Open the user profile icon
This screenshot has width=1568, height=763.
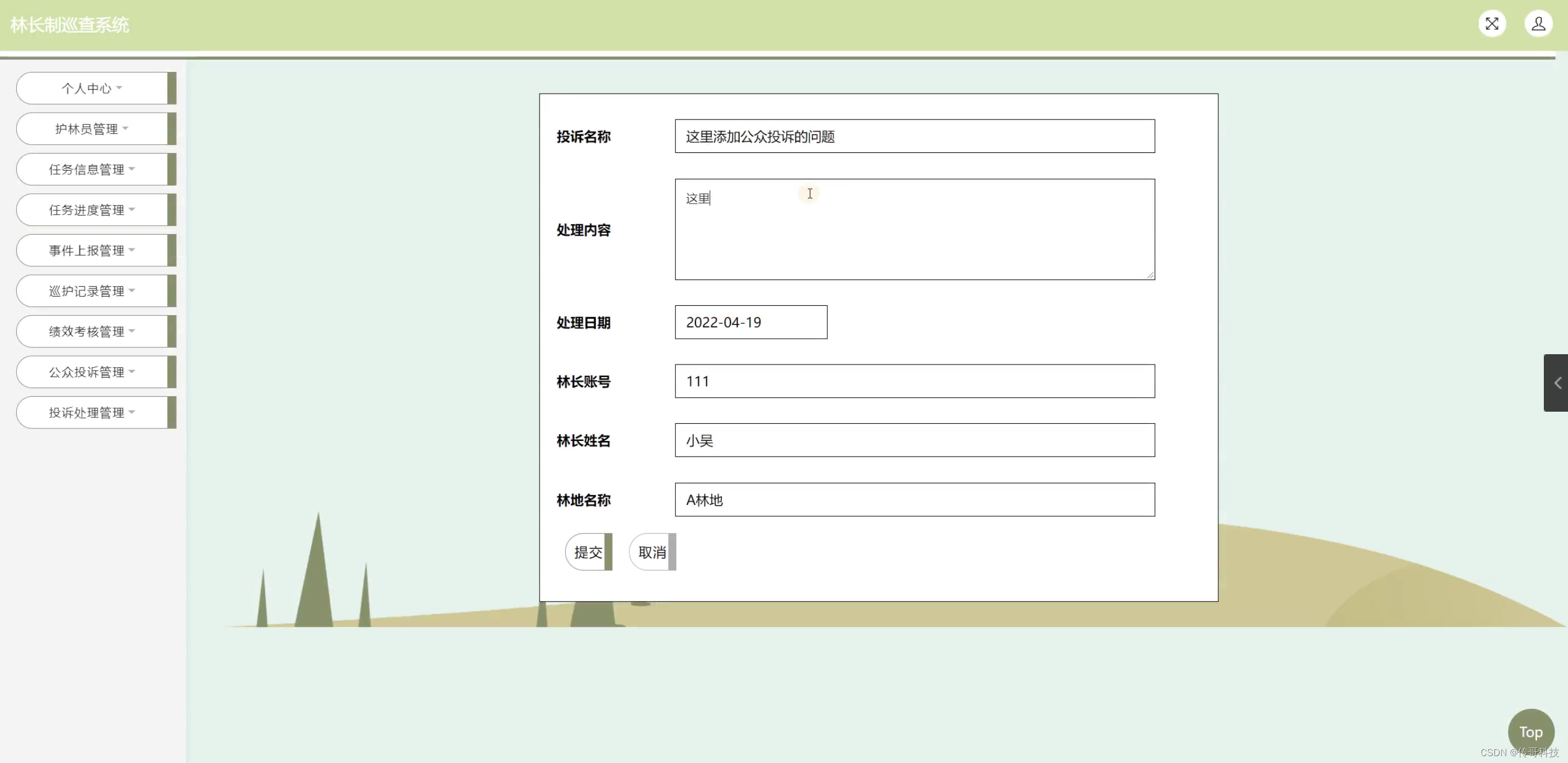pos(1538,24)
